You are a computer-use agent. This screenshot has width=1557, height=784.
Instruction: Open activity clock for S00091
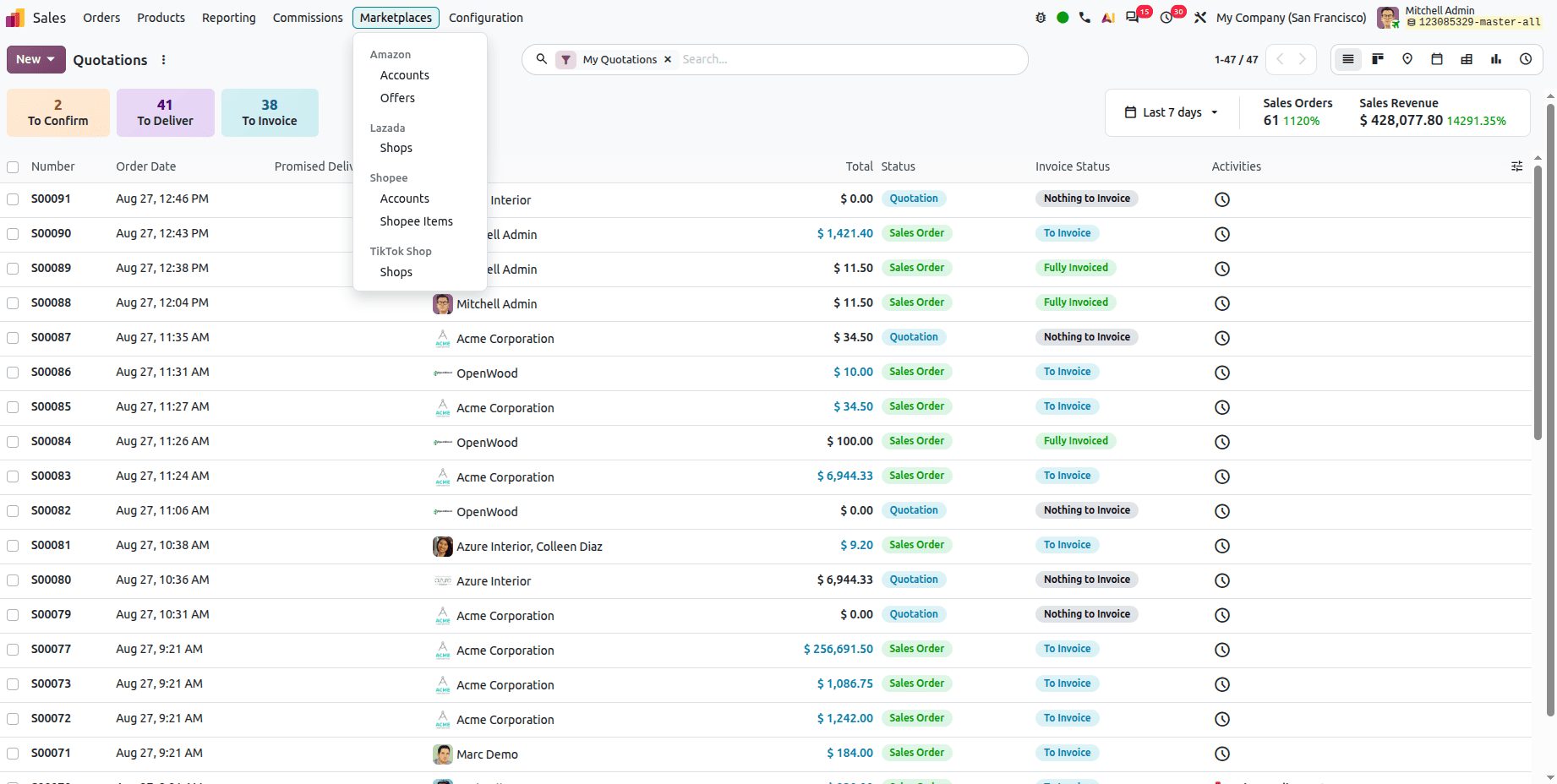click(1222, 199)
